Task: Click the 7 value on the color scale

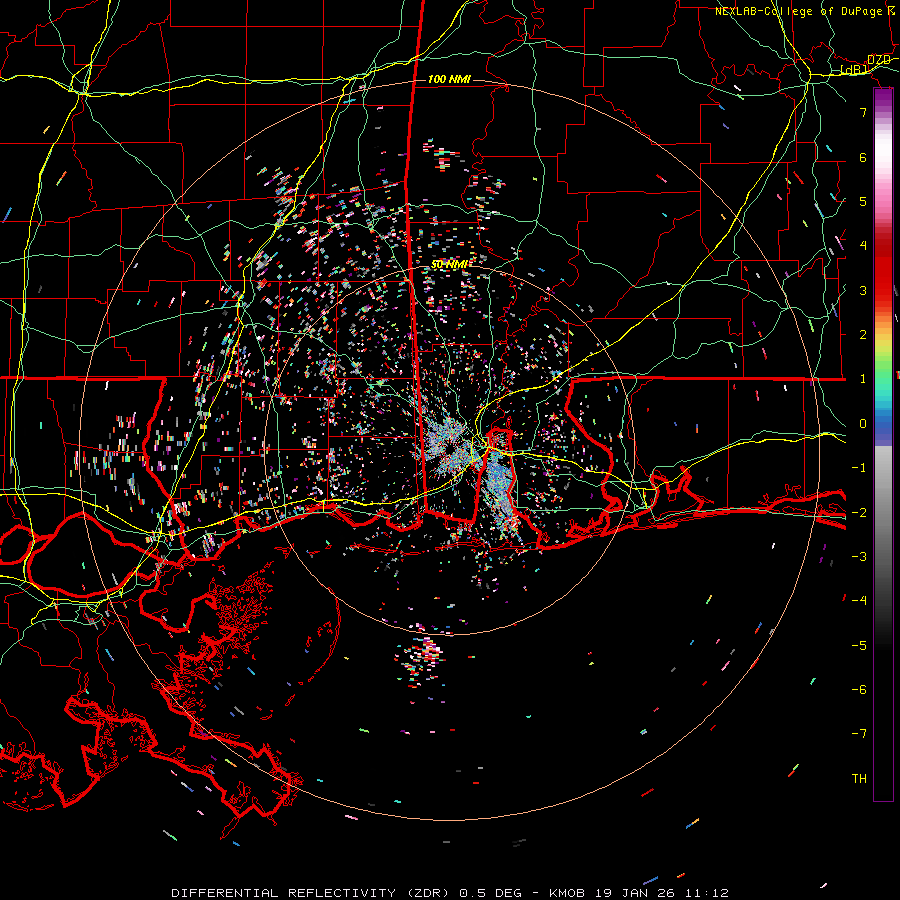Action: click(x=863, y=112)
